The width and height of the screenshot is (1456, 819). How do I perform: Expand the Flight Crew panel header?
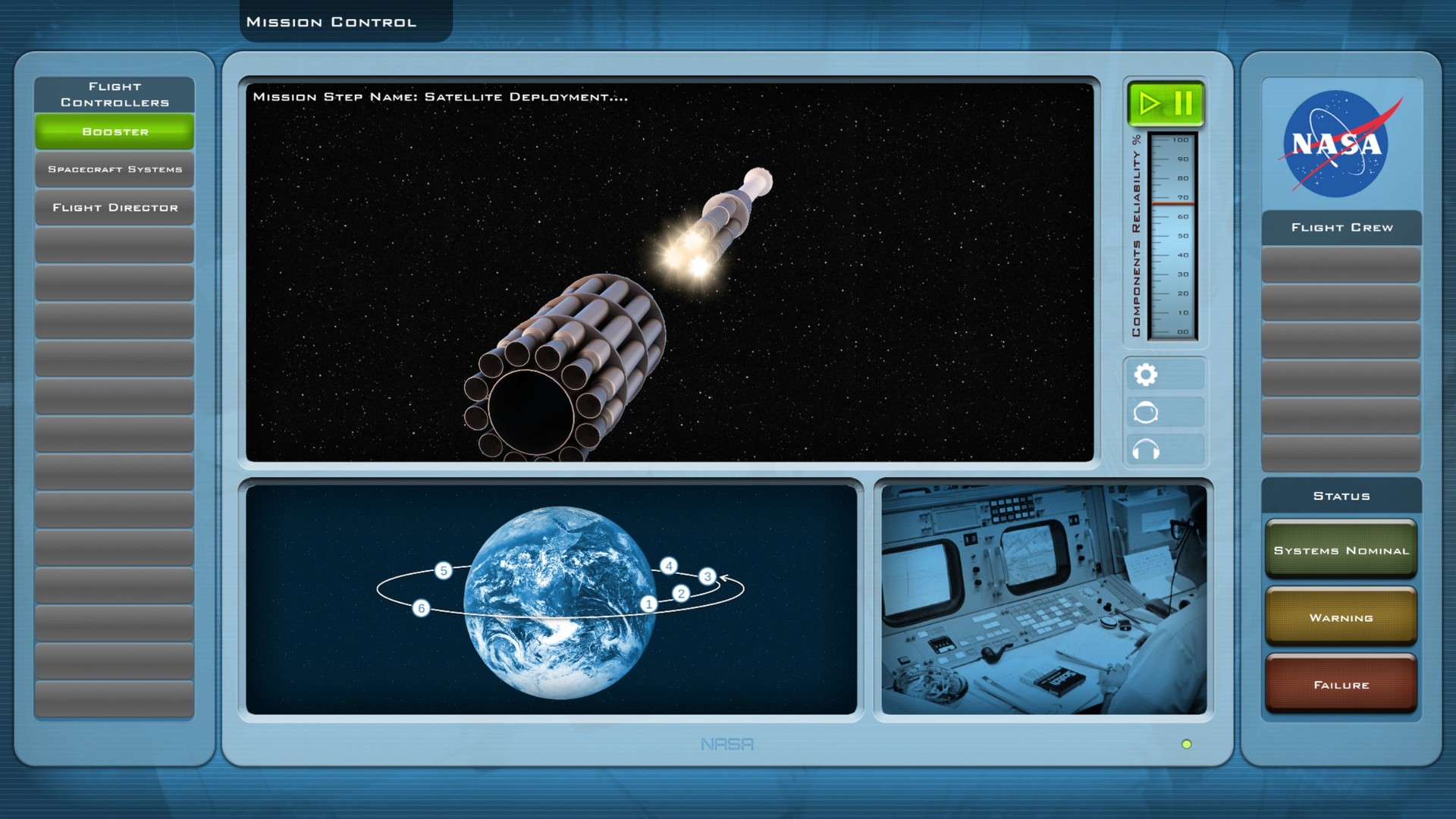coord(1341,227)
